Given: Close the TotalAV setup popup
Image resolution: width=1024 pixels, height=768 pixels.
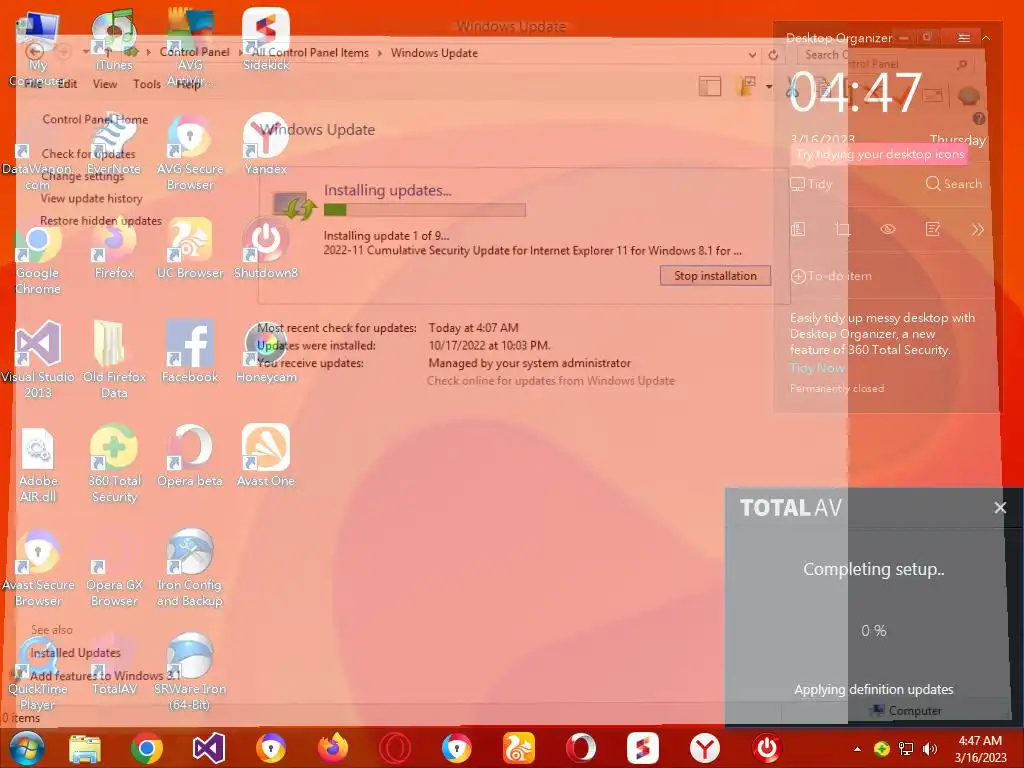Looking at the screenshot, I should click(1000, 507).
